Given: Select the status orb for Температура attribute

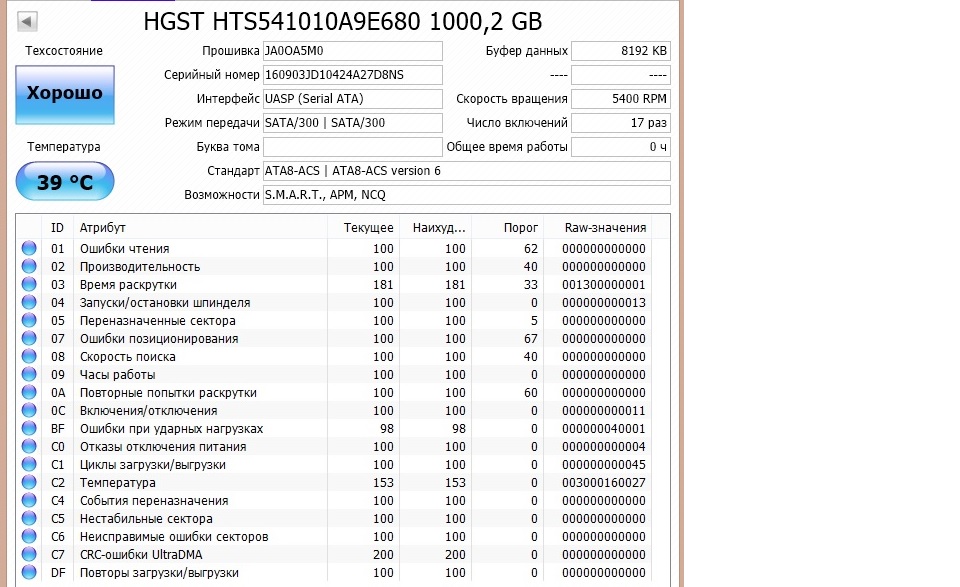Looking at the screenshot, I should [x=28, y=483].
